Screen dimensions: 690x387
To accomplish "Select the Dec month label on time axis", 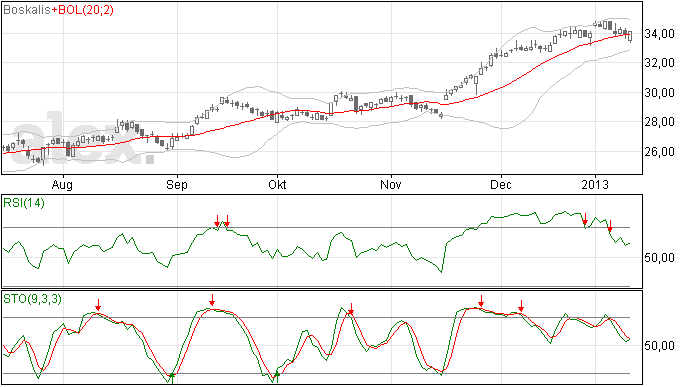I will coord(501,184).
